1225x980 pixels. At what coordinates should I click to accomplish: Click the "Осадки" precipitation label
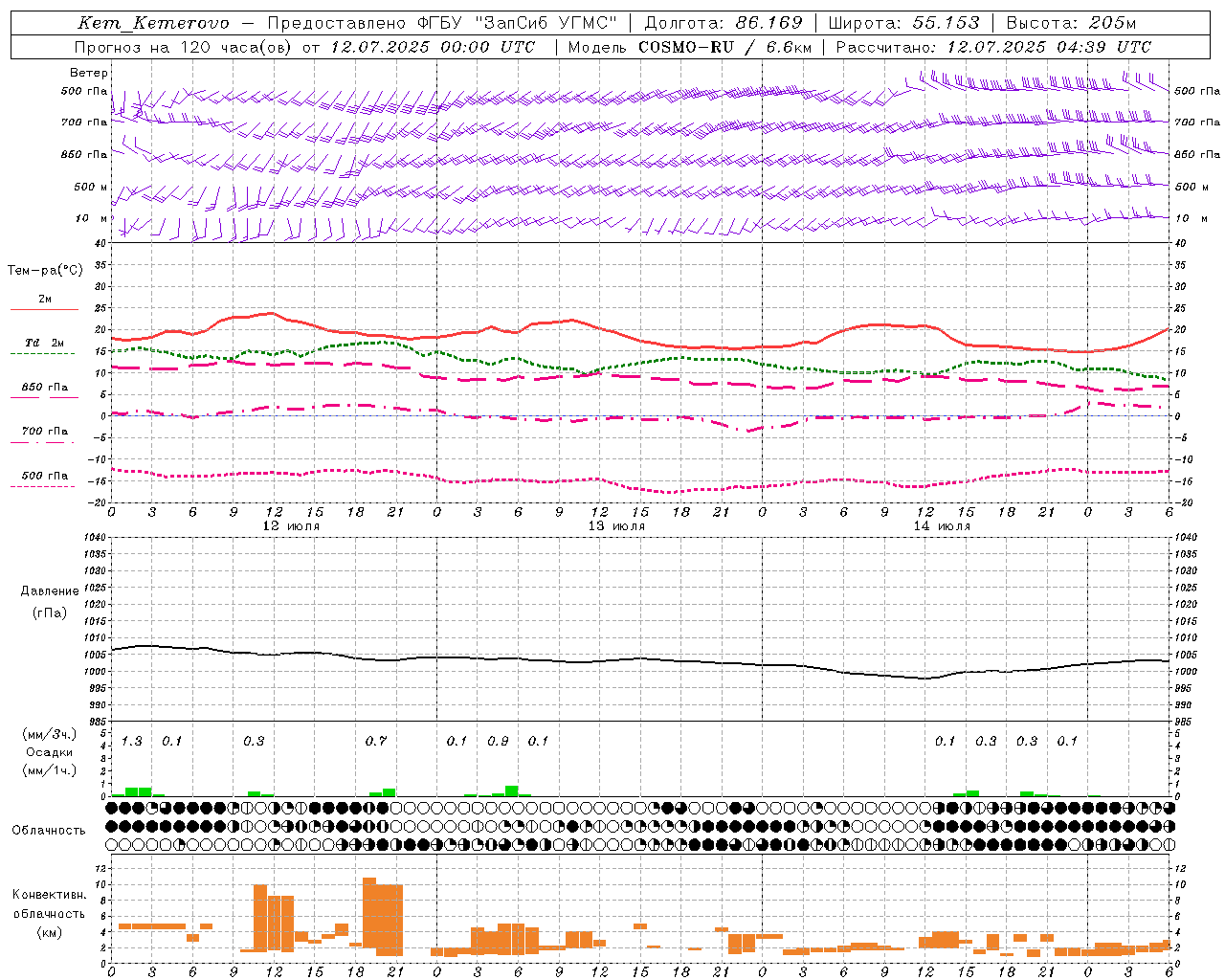point(49,752)
